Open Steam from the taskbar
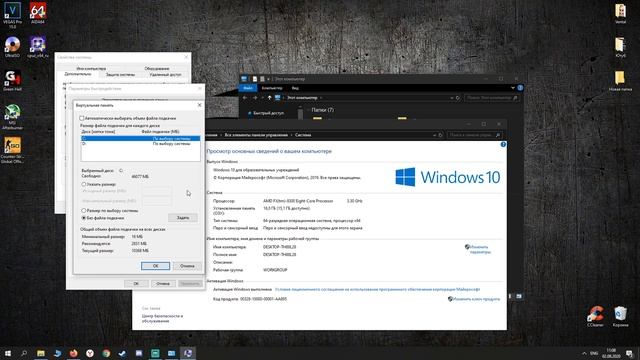The width and height of the screenshot is (640, 360). pyautogui.click(x=122, y=353)
